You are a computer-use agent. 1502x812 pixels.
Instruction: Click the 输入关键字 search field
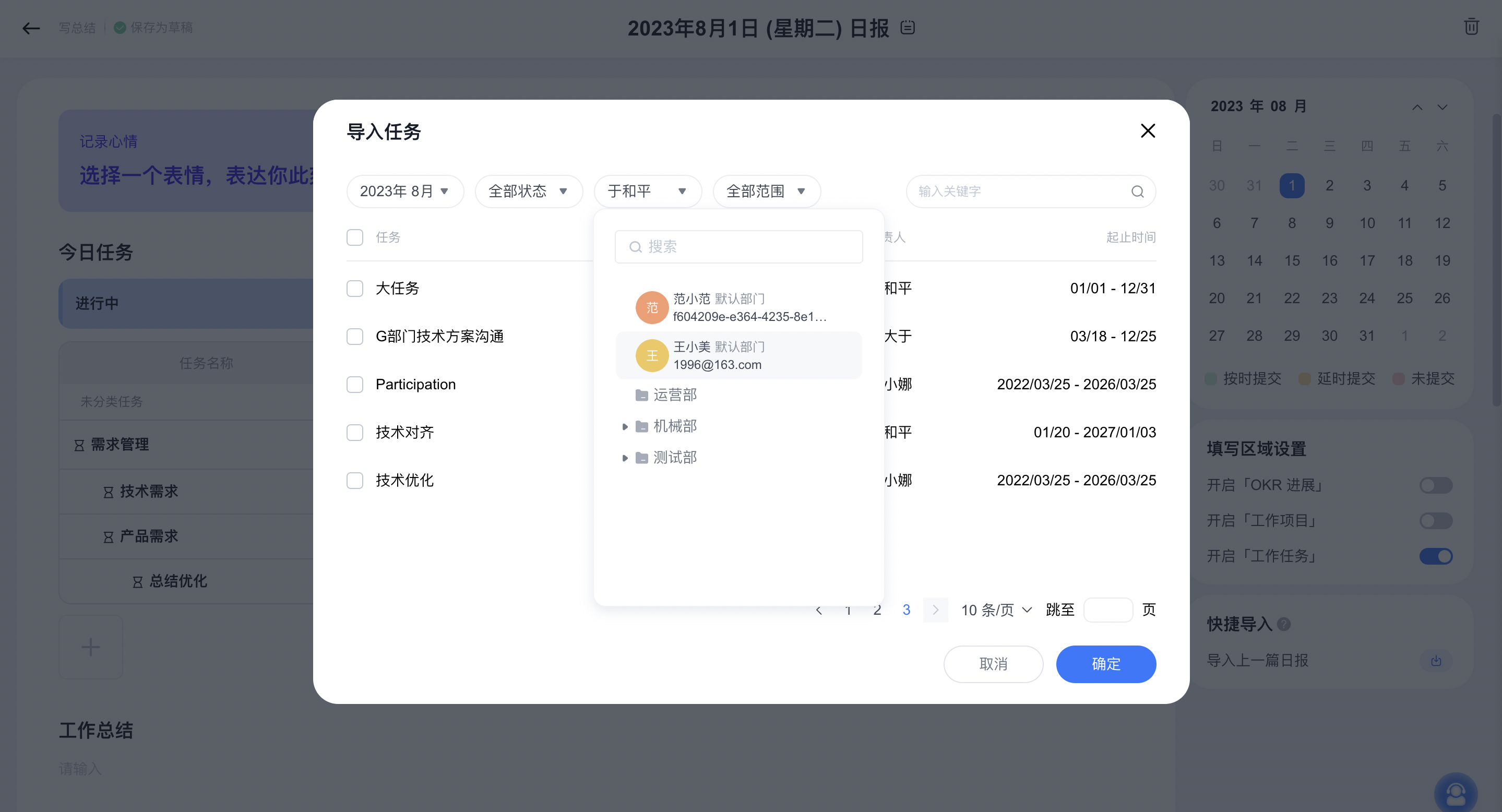pos(1031,191)
